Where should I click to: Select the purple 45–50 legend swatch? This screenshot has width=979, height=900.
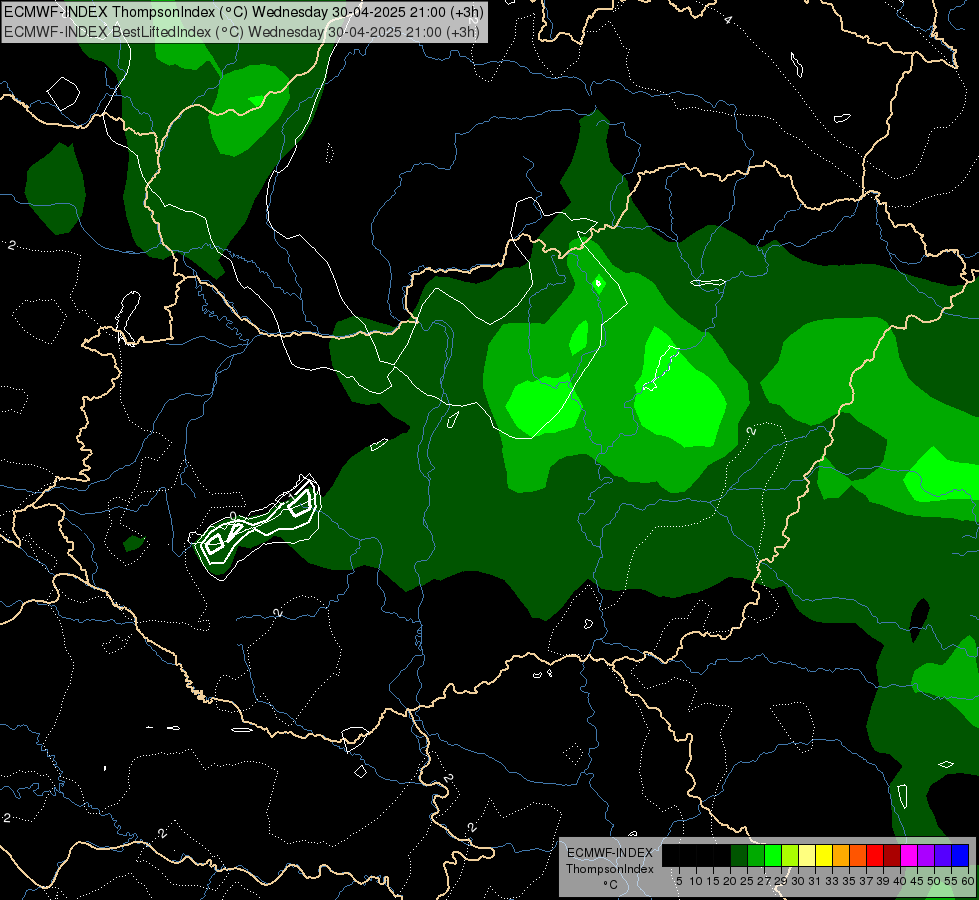coord(926,855)
